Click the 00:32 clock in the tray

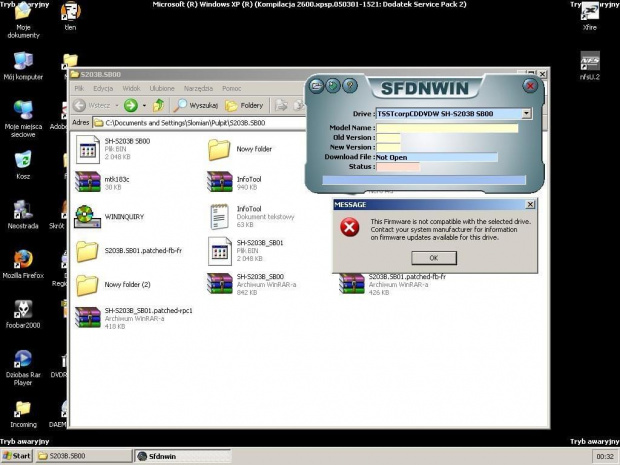[605, 456]
